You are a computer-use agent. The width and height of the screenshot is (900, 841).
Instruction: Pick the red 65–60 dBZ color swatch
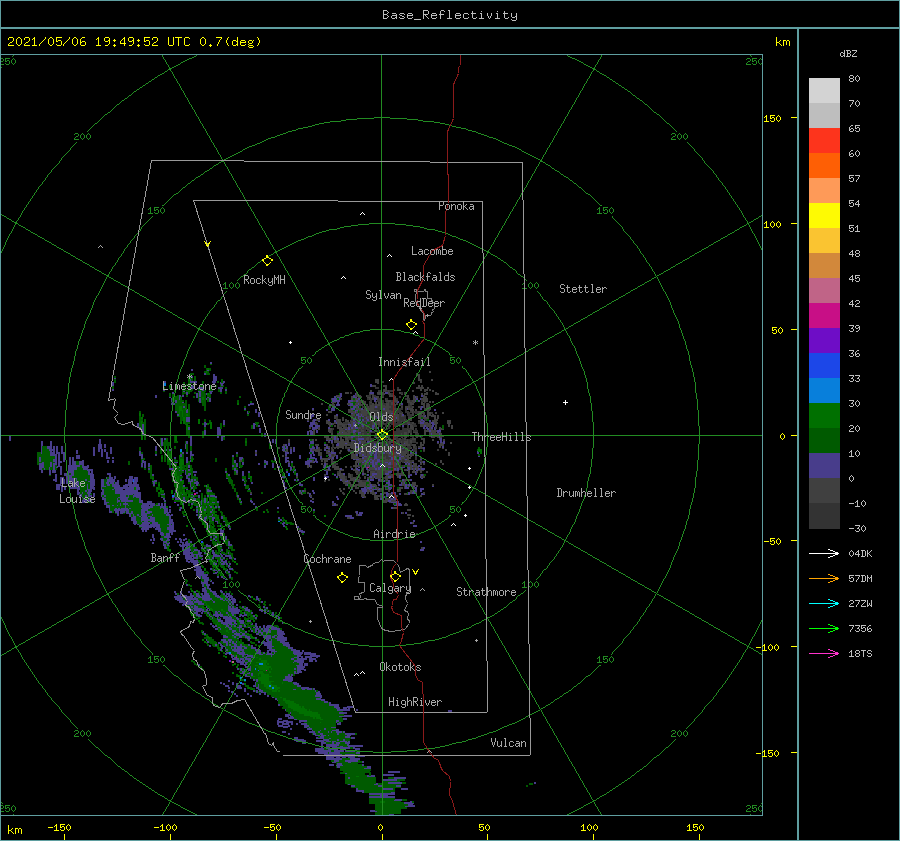(x=824, y=141)
